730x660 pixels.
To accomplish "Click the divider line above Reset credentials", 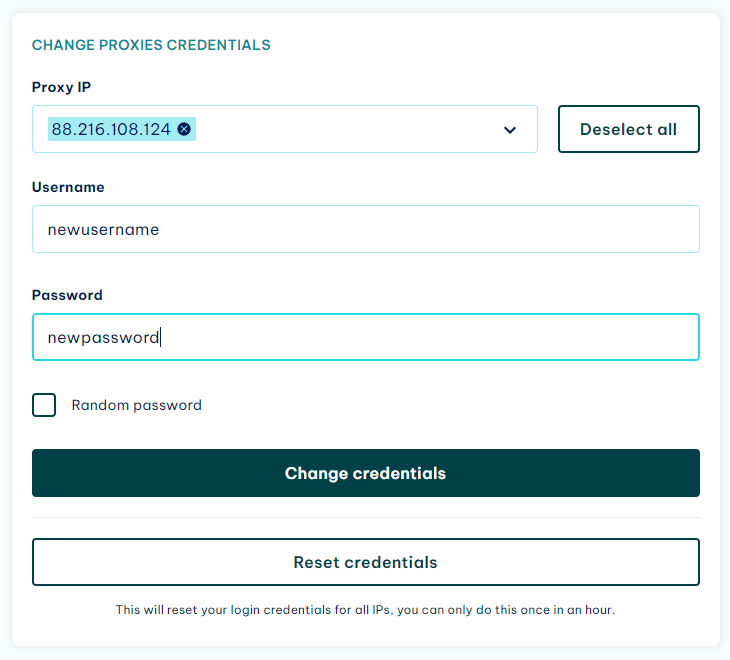I will coord(365,517).
